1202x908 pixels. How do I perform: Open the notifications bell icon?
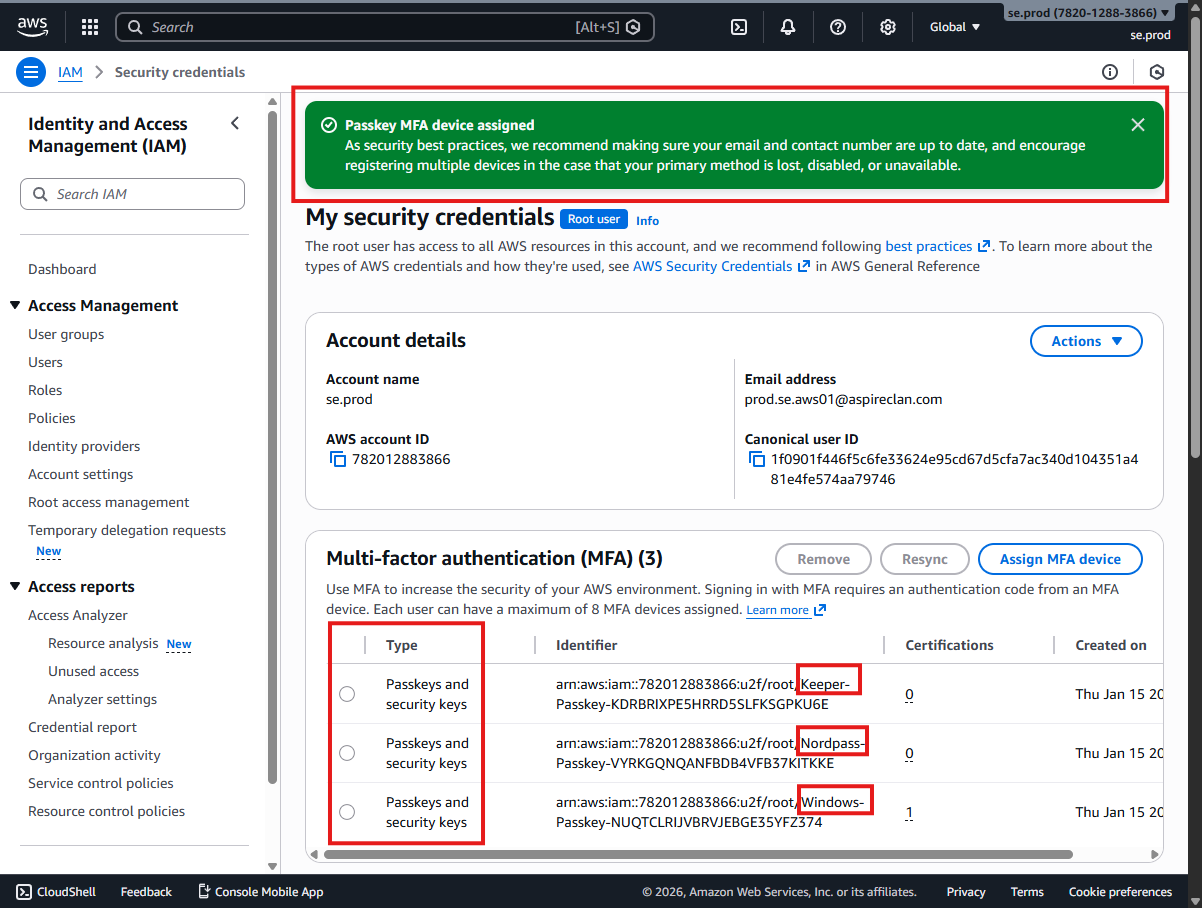(x=788, y=27)
